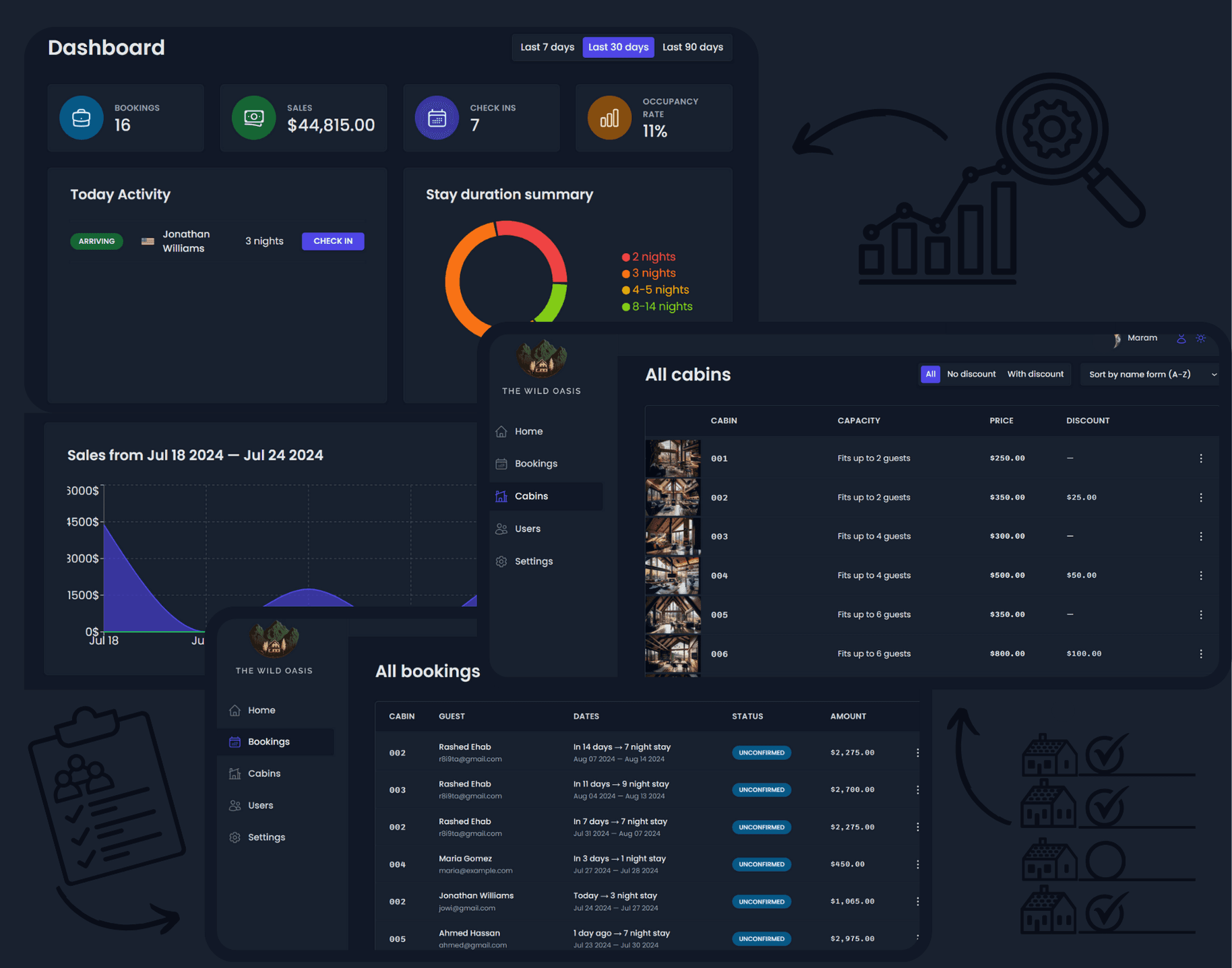Screen dimensions: 1232x968
Task: Click cabin 002 thumbnail image
Action: coord(673,497)
